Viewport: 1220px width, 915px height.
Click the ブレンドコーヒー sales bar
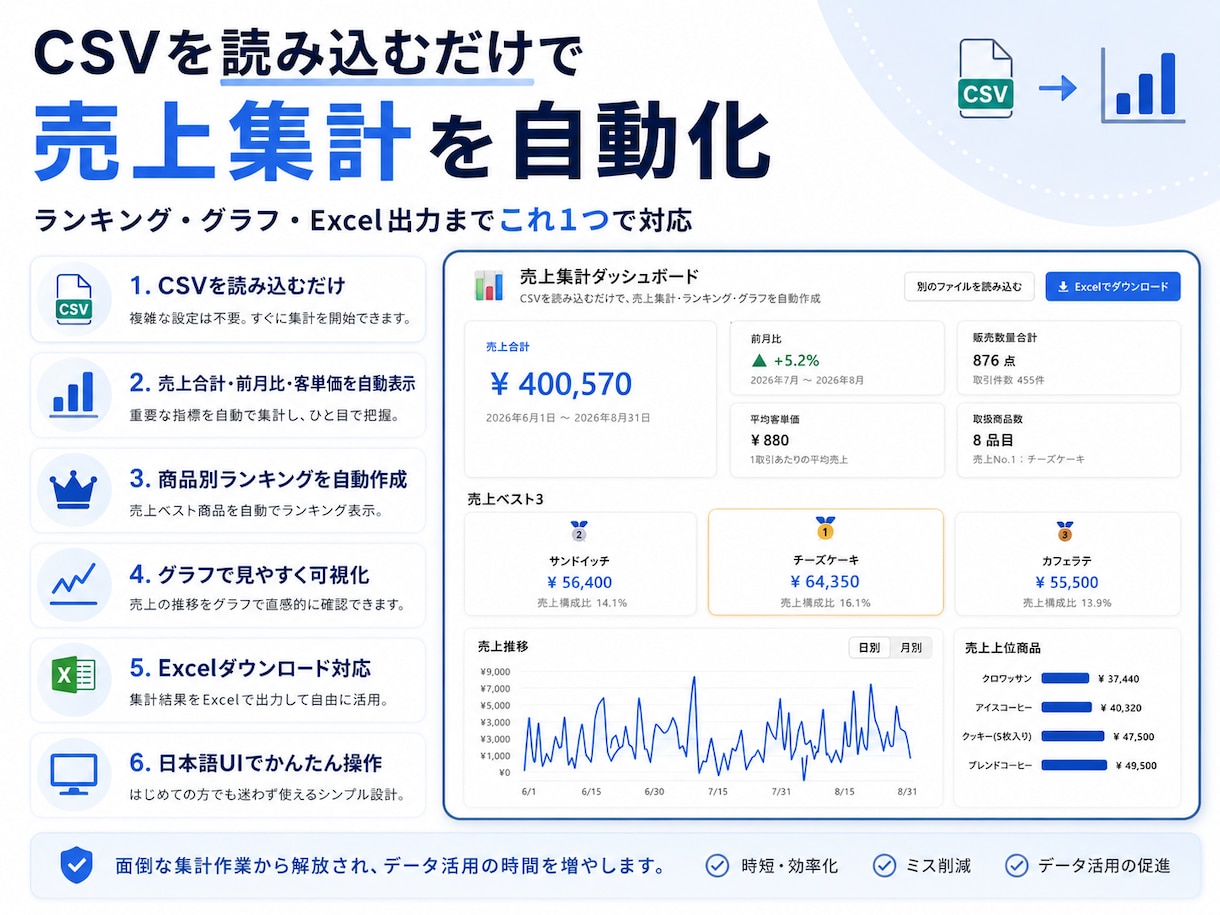pos(1074,765)
